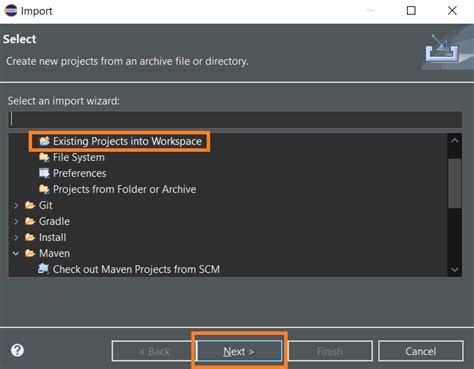474x369 pixels.
Task: Click the Next button
Action: pyautogui.click(x=239, y=351)
